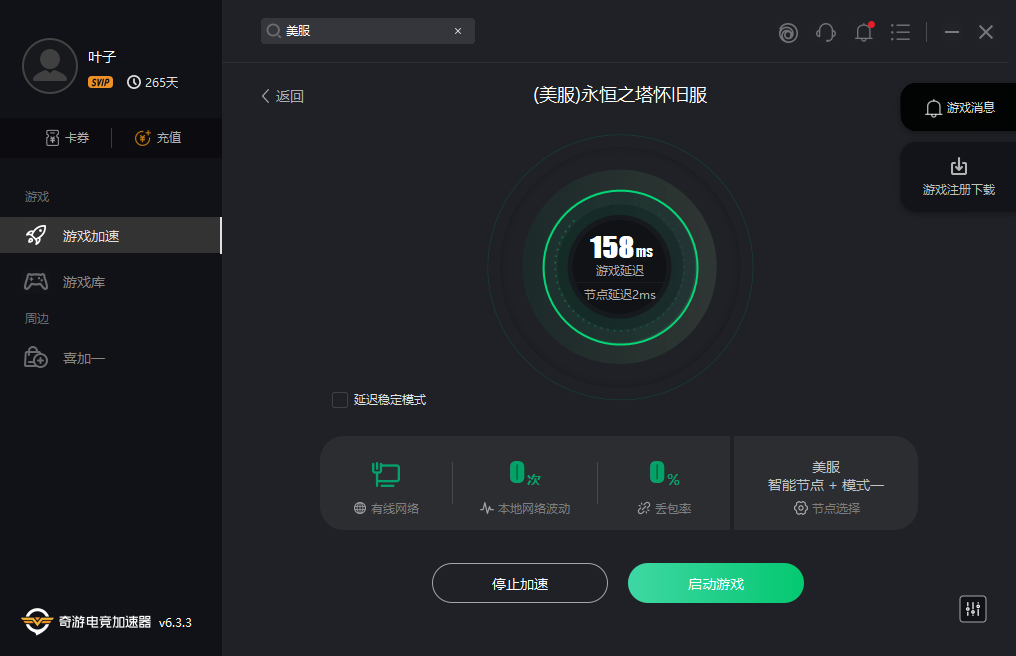Click the version v6.3.3 text
This screenshot has width=1016, height=656.
point(176,622)
